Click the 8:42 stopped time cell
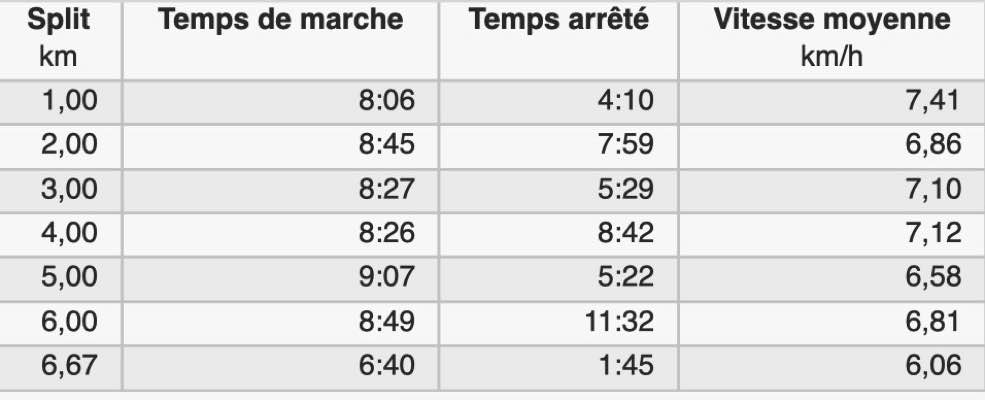 pyautogui.click(x=559, y=234)
